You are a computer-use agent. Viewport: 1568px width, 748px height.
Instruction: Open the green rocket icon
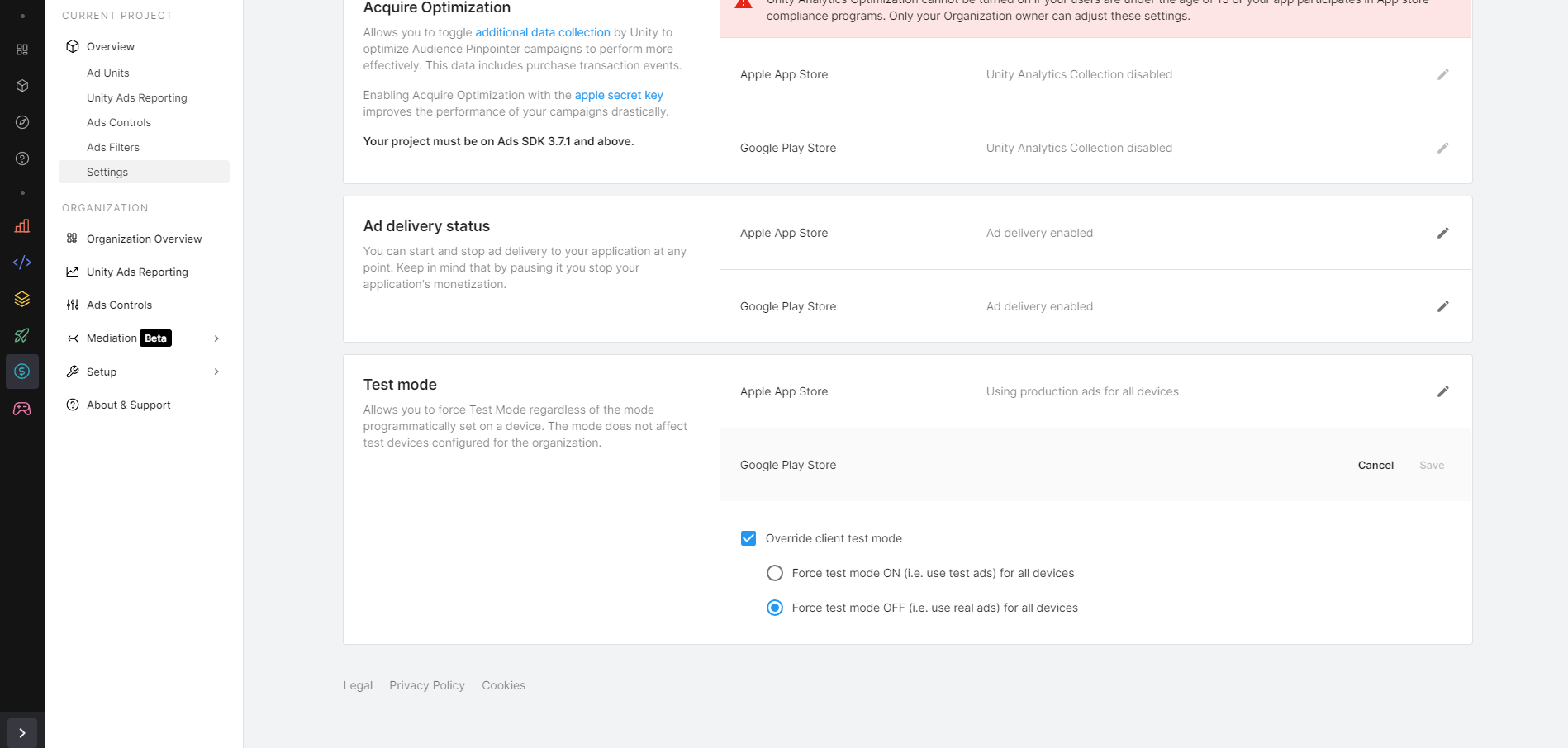[22, 335]
